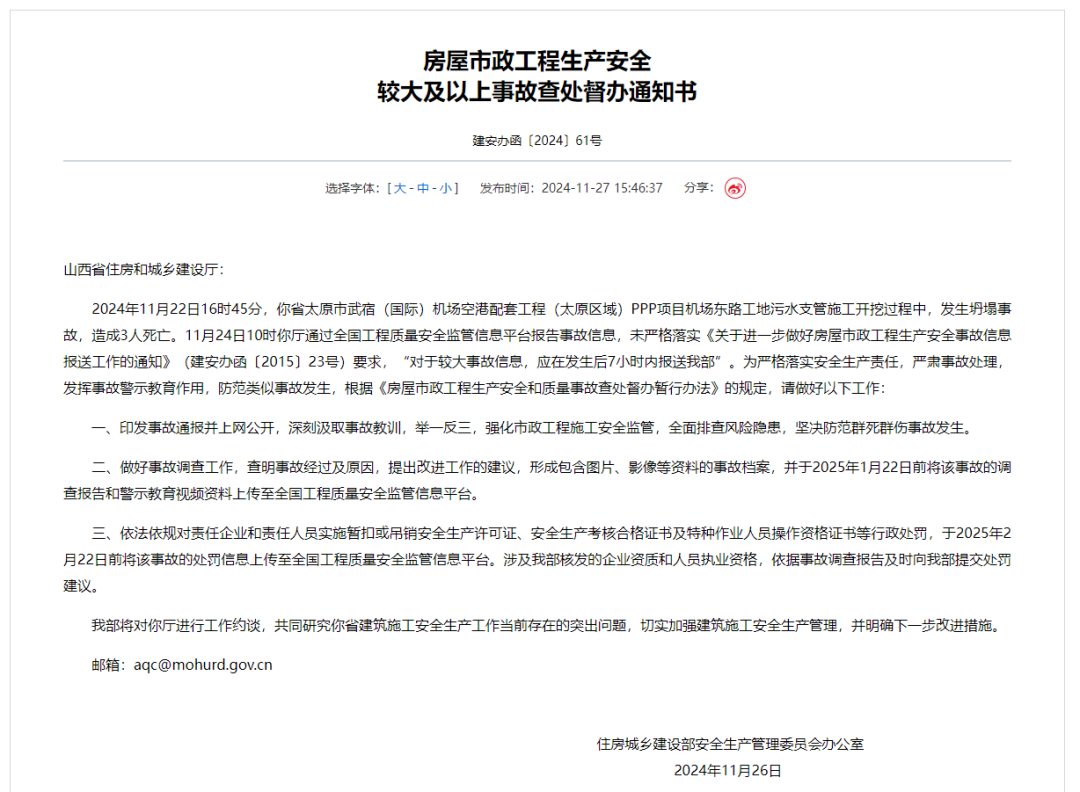This screenshot has width=1080, height=792.
Task: Select the 大 (large) font size
Action: click(399, 188)
